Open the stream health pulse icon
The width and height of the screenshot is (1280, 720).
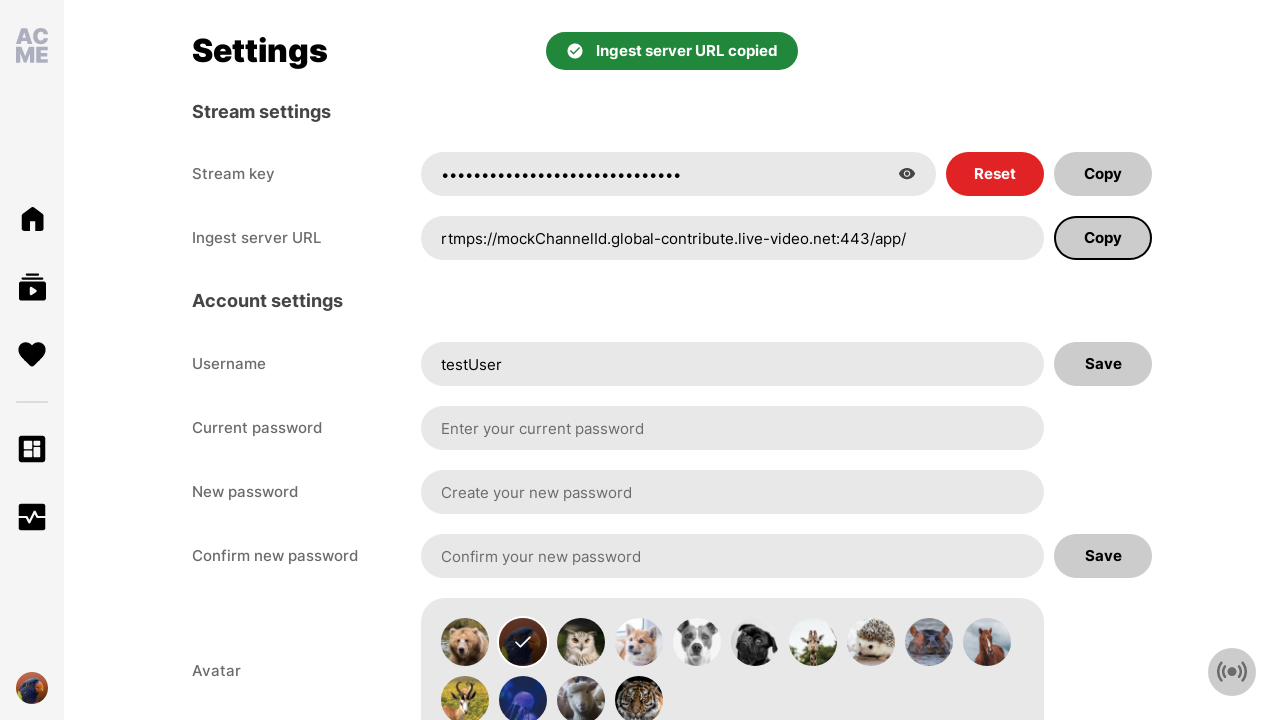coord(32,517)
